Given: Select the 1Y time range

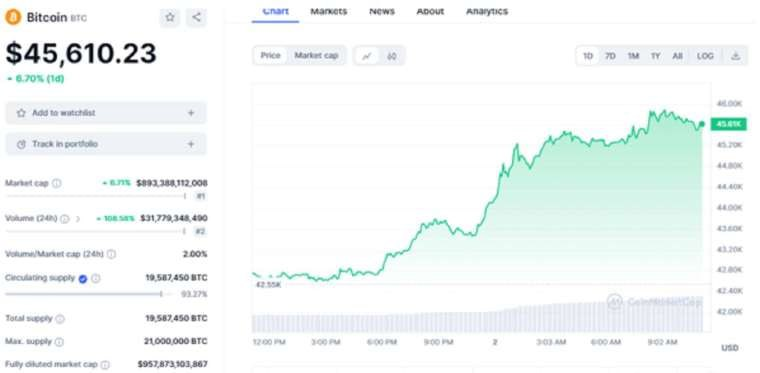Looking at the screenshot, I should (655, 56).
